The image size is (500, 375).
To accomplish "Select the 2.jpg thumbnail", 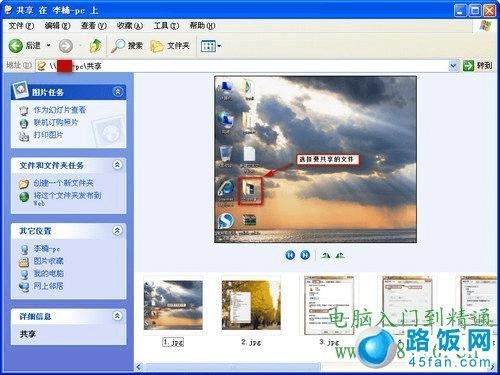I will point(251,305).
